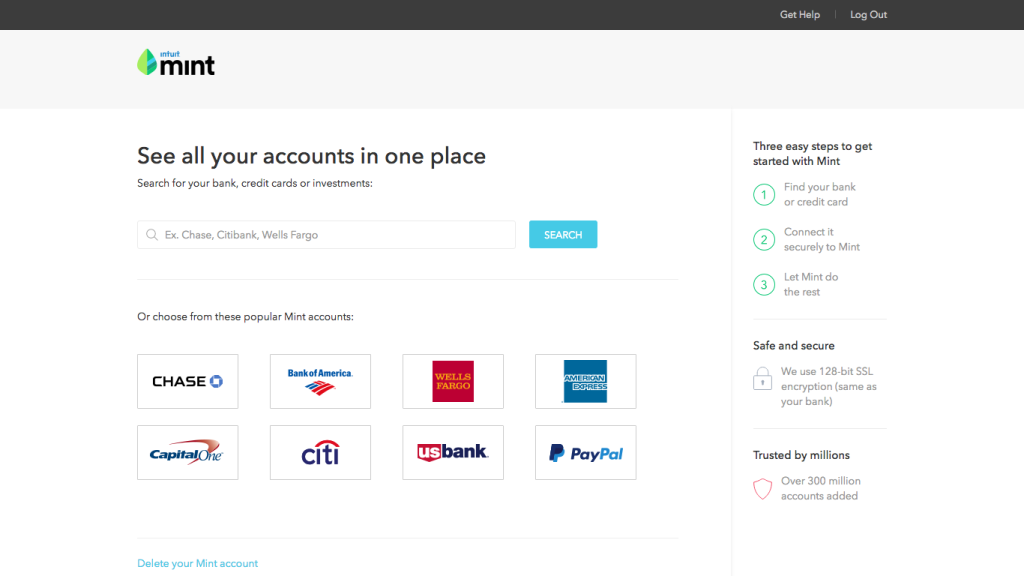Click the shield icon under Trusted by millions
1024x576 pixels.
pos(763,489)
